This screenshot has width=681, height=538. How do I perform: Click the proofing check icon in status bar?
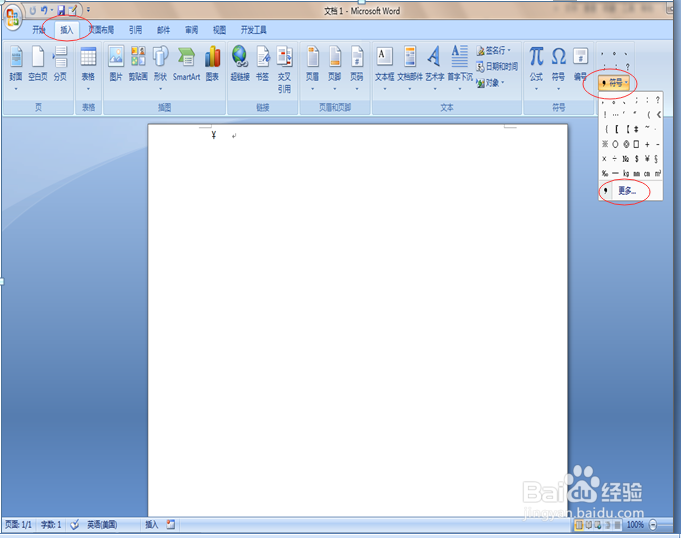(75, 525)
